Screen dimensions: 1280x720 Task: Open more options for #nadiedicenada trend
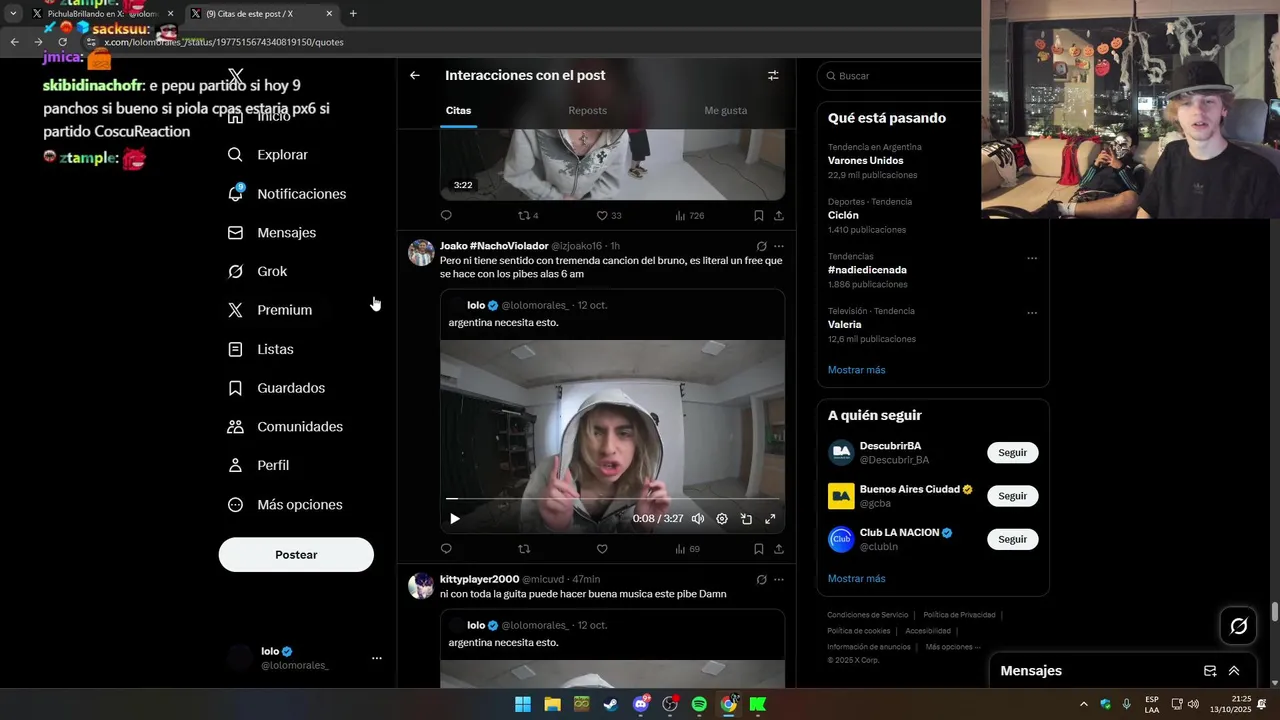pos(1032,258)
